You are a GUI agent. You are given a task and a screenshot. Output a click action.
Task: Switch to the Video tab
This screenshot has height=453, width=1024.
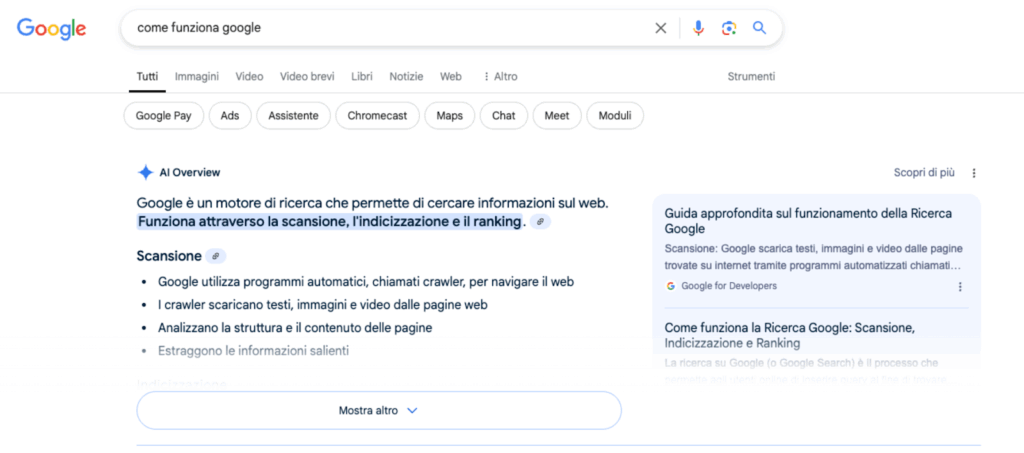(x=249, y=76)
